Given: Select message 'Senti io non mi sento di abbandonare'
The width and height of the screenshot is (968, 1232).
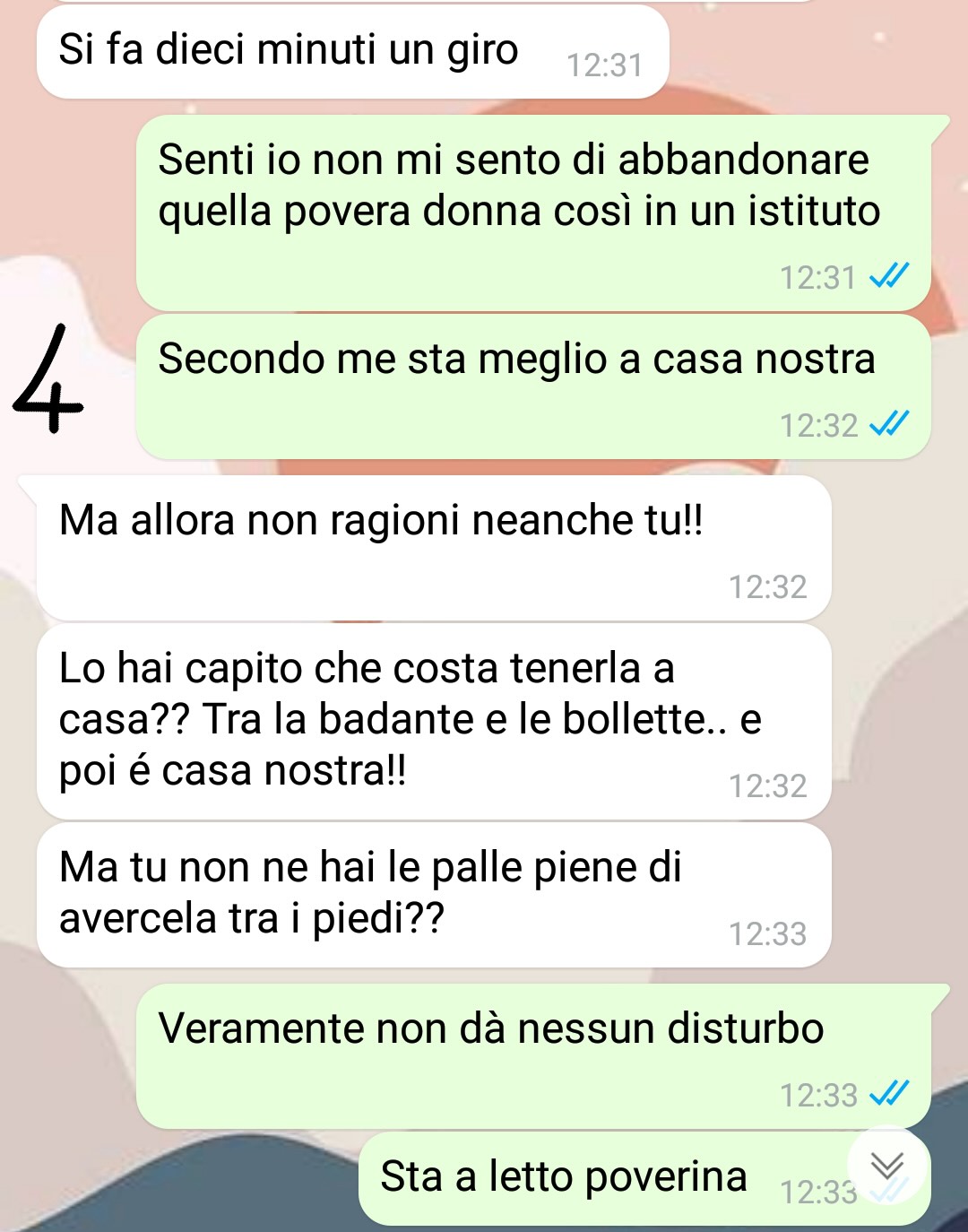Looking at the screenshot, I should [x=533, y=213].
